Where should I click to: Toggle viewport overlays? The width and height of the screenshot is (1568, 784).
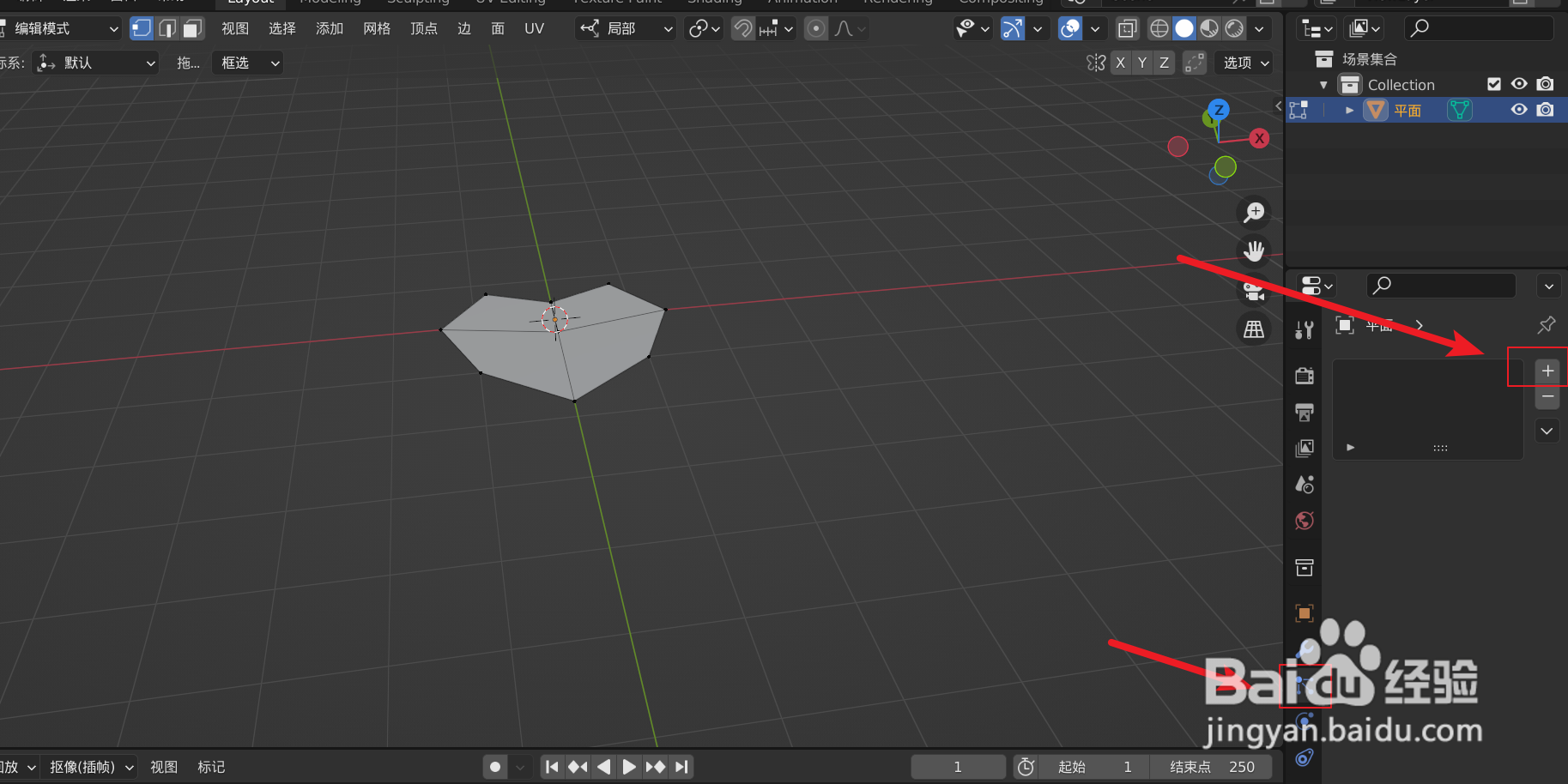click(x=1070, y=28)
